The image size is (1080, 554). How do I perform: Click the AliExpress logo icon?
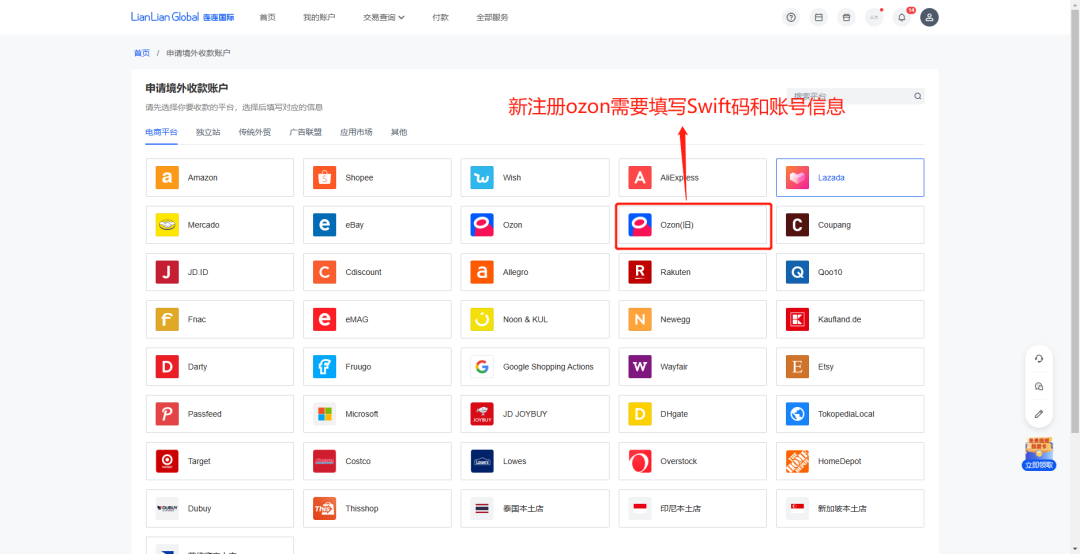[x=640, y=177]
